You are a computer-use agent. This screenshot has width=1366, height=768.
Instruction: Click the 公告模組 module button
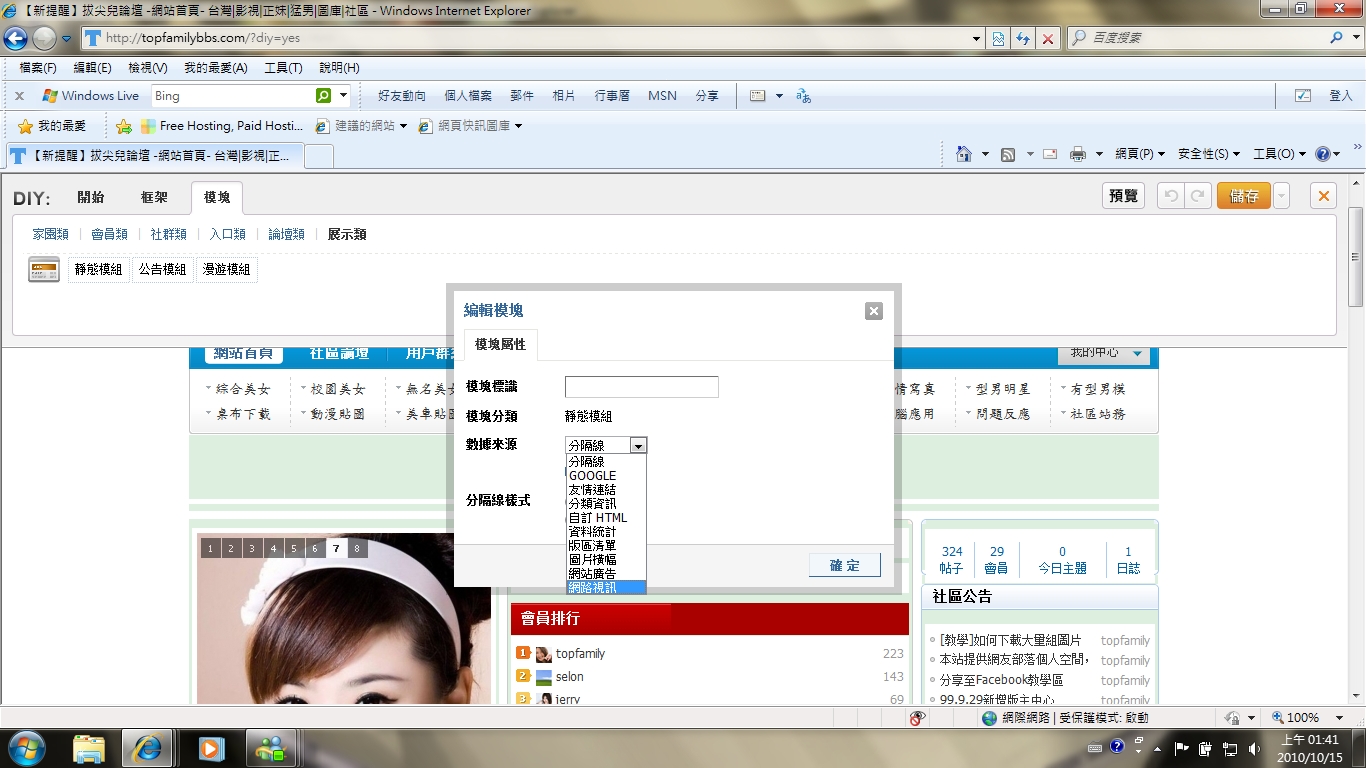(162, 269)
